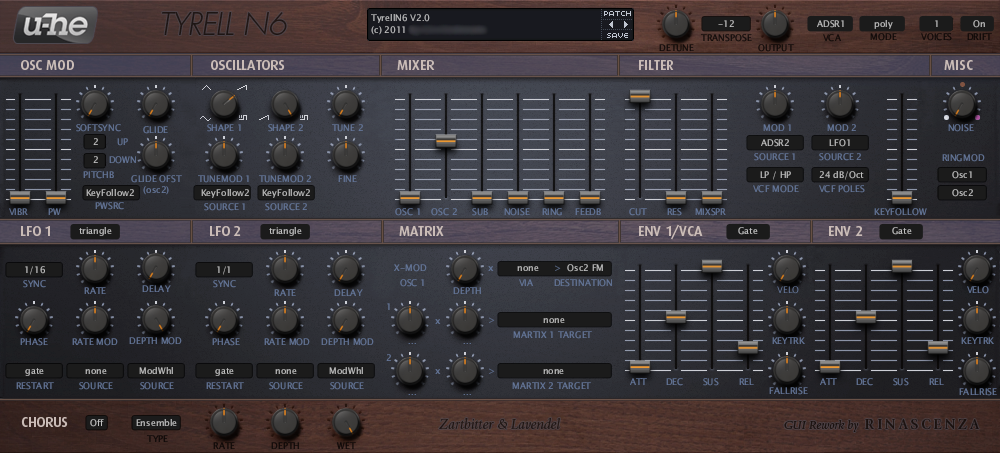Click the NOISE color knob

[x=961, y=103]
